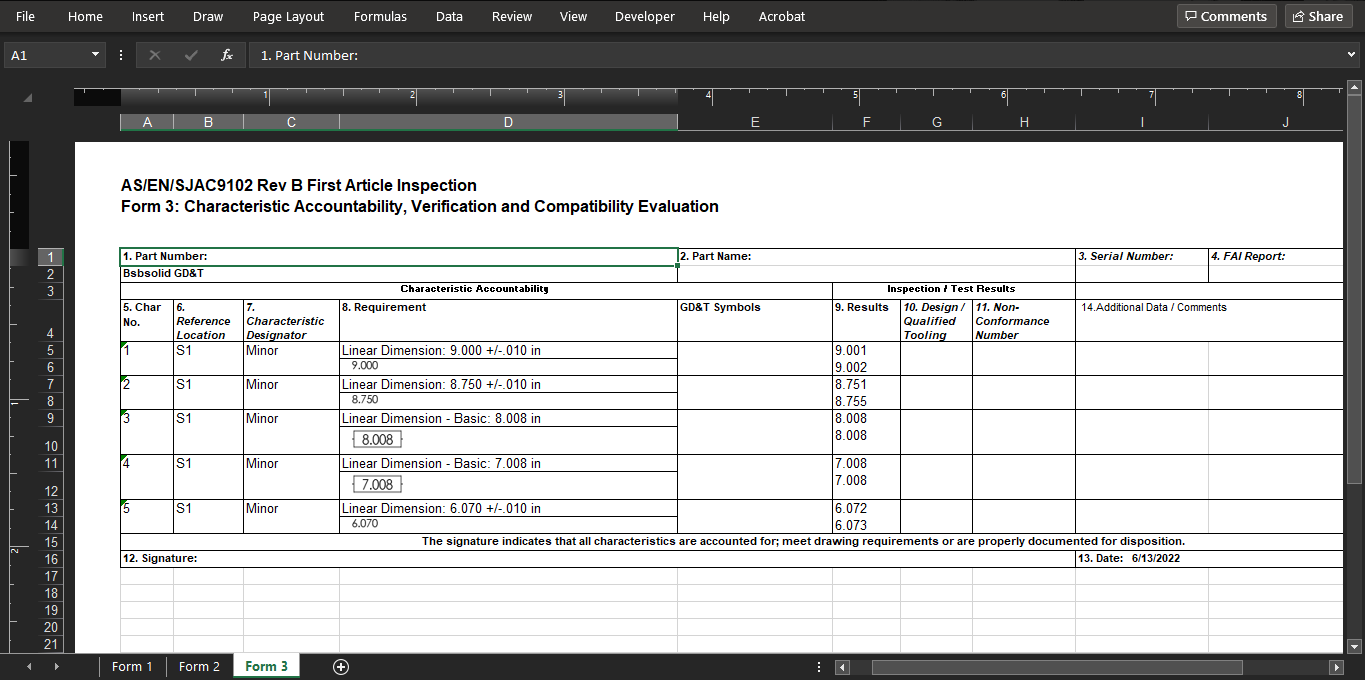Switch to the Form 1 sheet tab
The height and width of the screenshot is (680, 1365).
click(x=132, y=667)
